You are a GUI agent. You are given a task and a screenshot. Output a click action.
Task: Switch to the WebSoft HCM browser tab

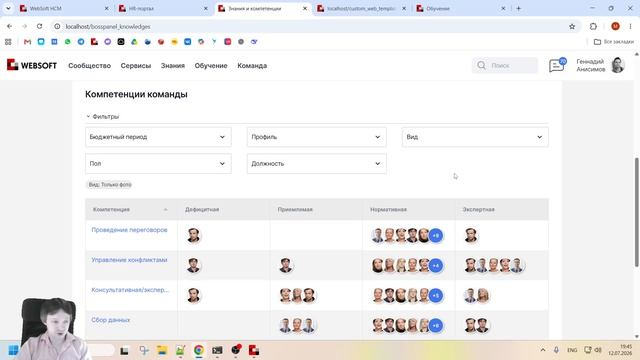tap(64, 8)
